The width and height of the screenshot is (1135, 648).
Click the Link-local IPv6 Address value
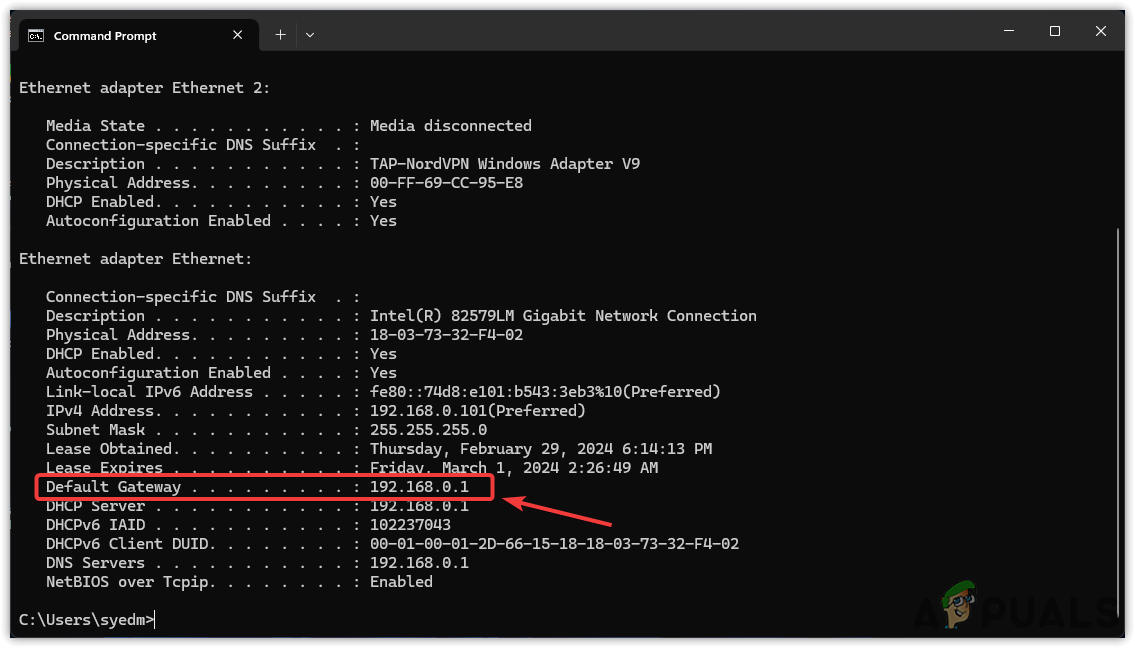[x=545, y=392]
